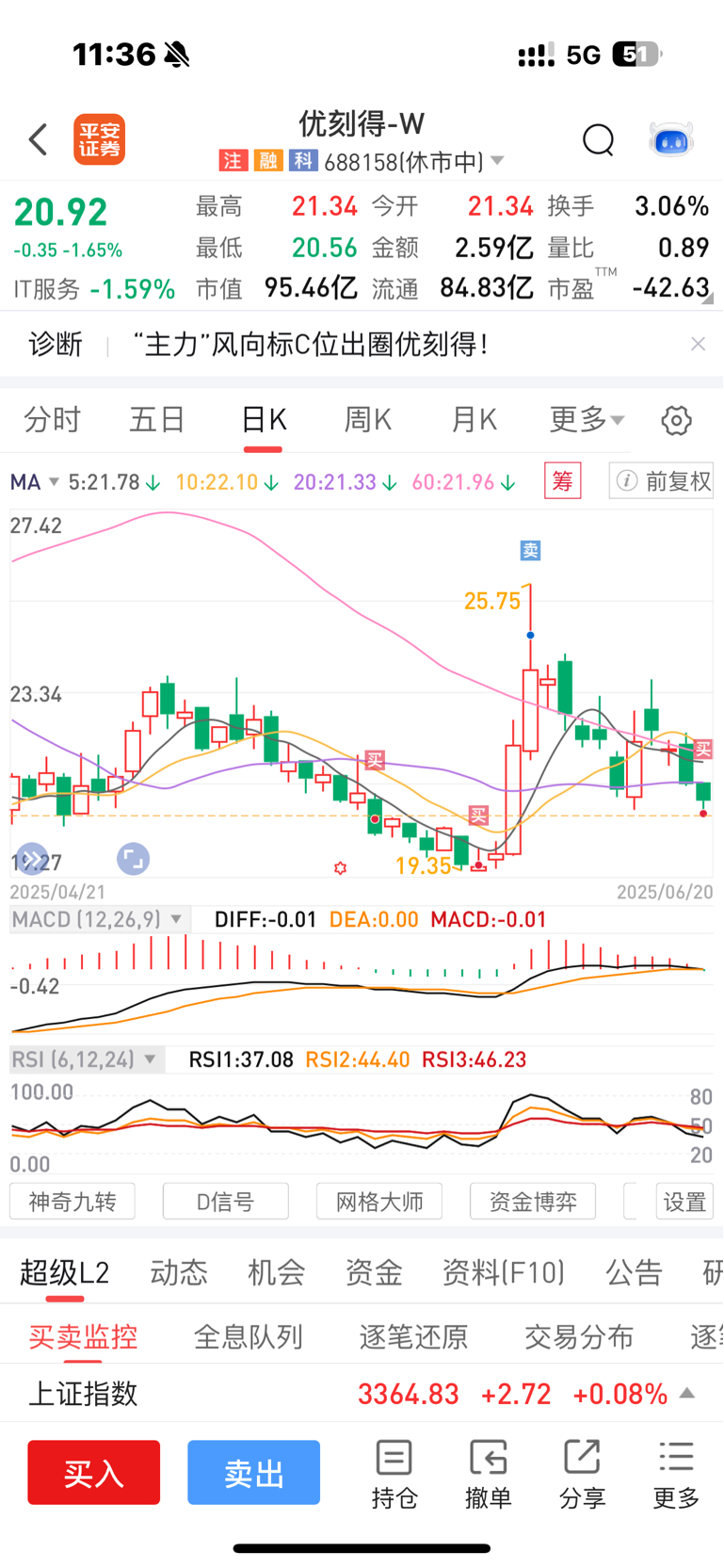
Task: Open the 资金 tab
Action: (374, 1273)
